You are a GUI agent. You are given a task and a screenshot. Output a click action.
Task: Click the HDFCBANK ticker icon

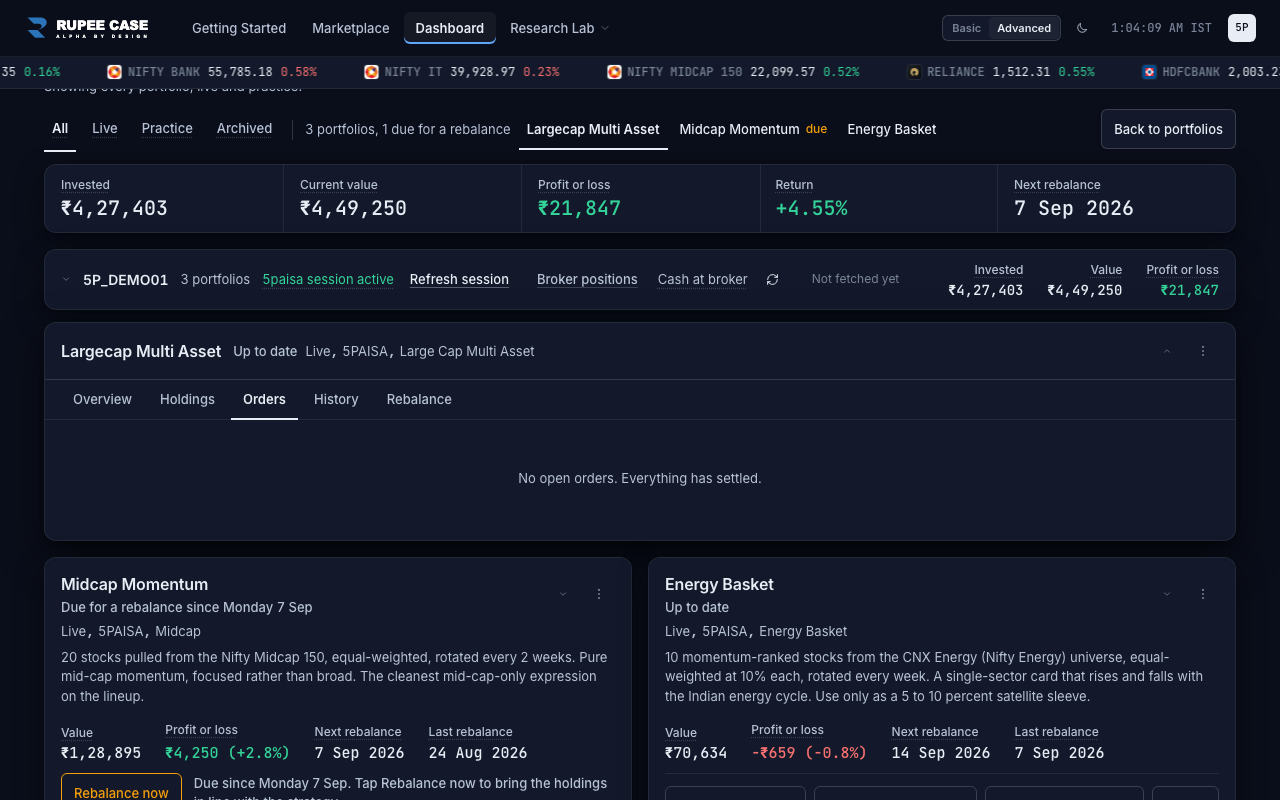click(x=1150, y=72)
